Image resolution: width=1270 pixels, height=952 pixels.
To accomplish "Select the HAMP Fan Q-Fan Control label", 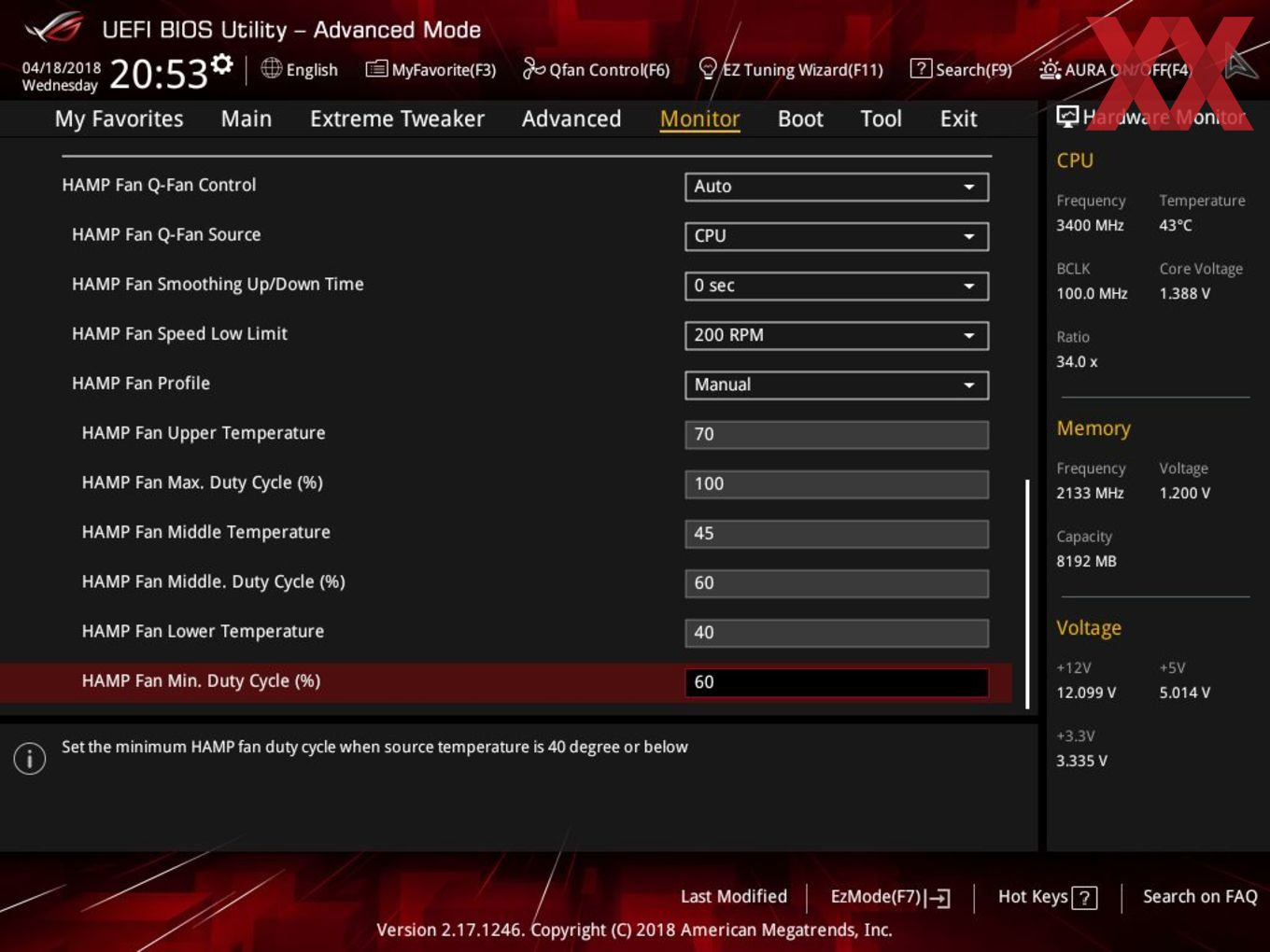I will (x=159, y=185).
